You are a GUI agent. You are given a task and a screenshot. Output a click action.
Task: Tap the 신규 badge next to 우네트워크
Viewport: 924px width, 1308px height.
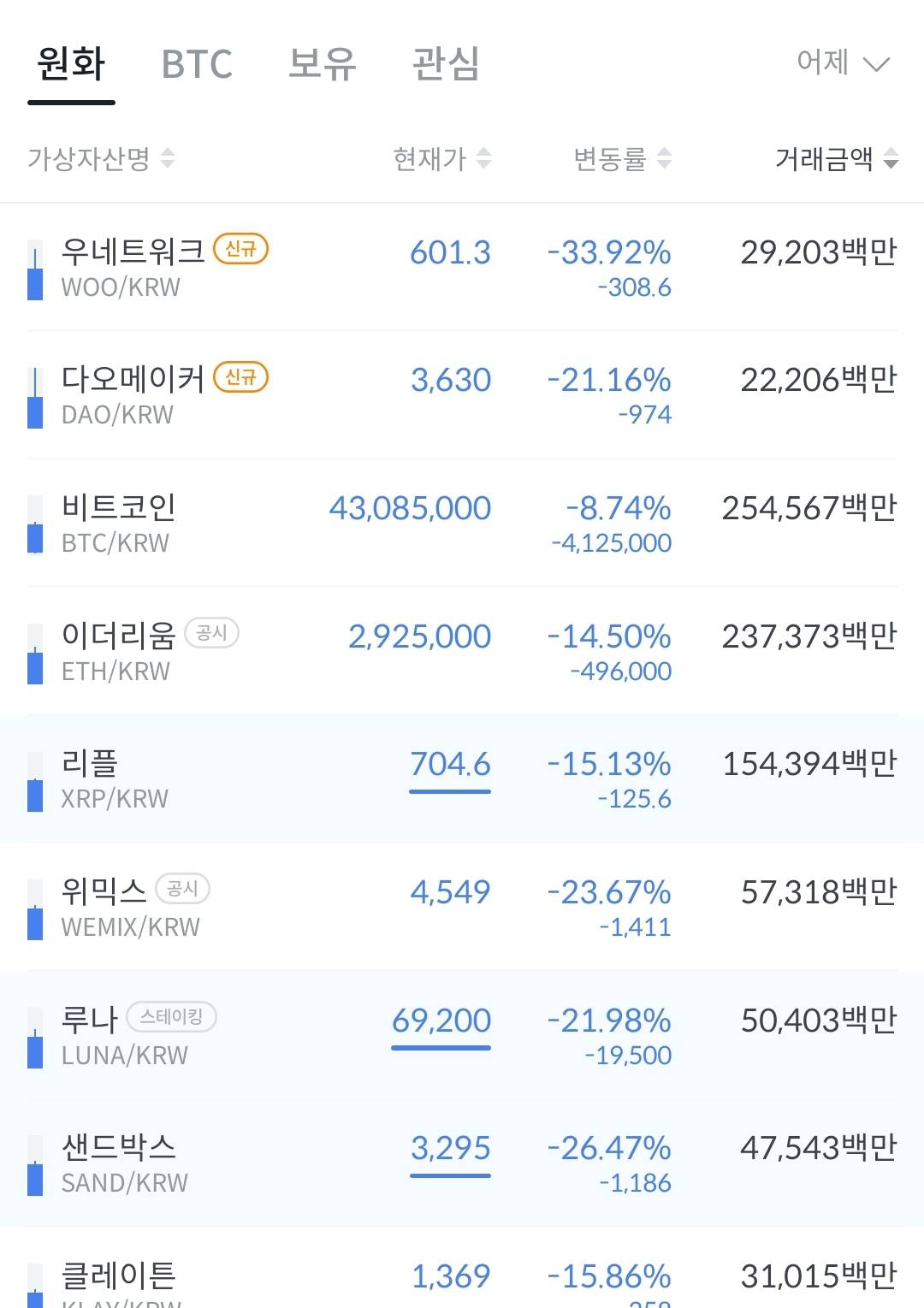point(240,249)
